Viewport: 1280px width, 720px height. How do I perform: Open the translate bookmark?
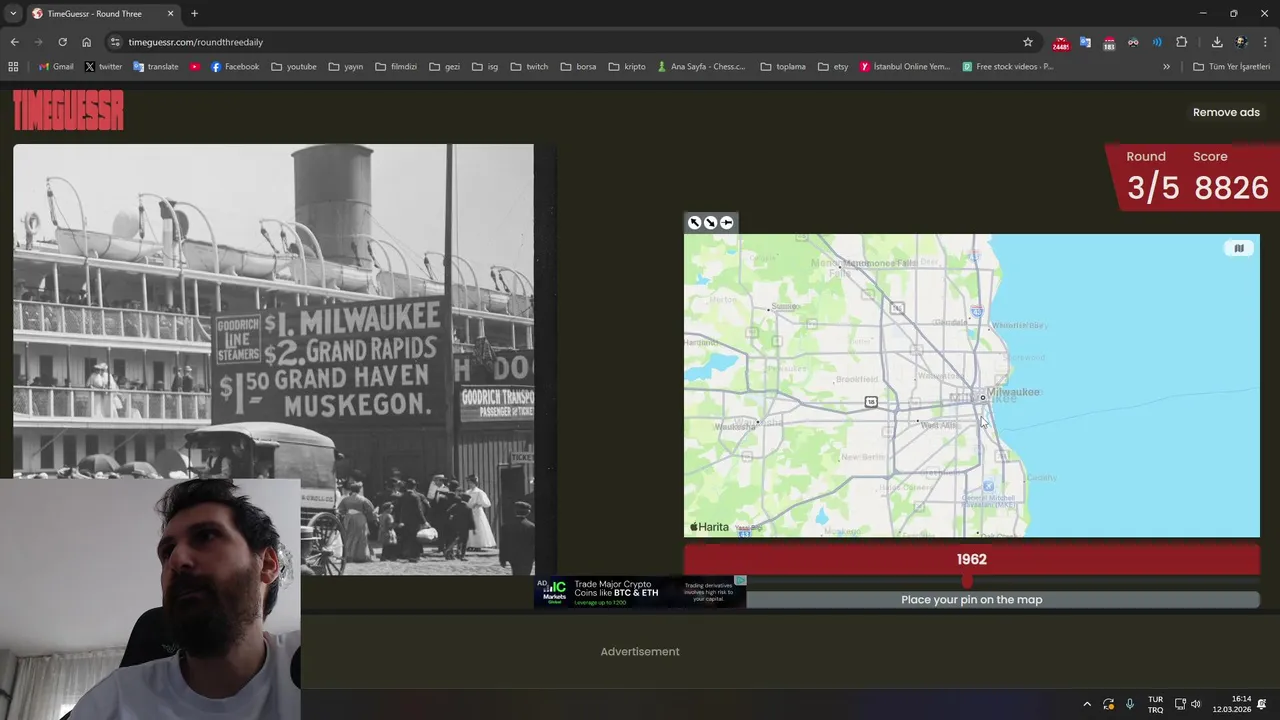(x=156, y=67)
